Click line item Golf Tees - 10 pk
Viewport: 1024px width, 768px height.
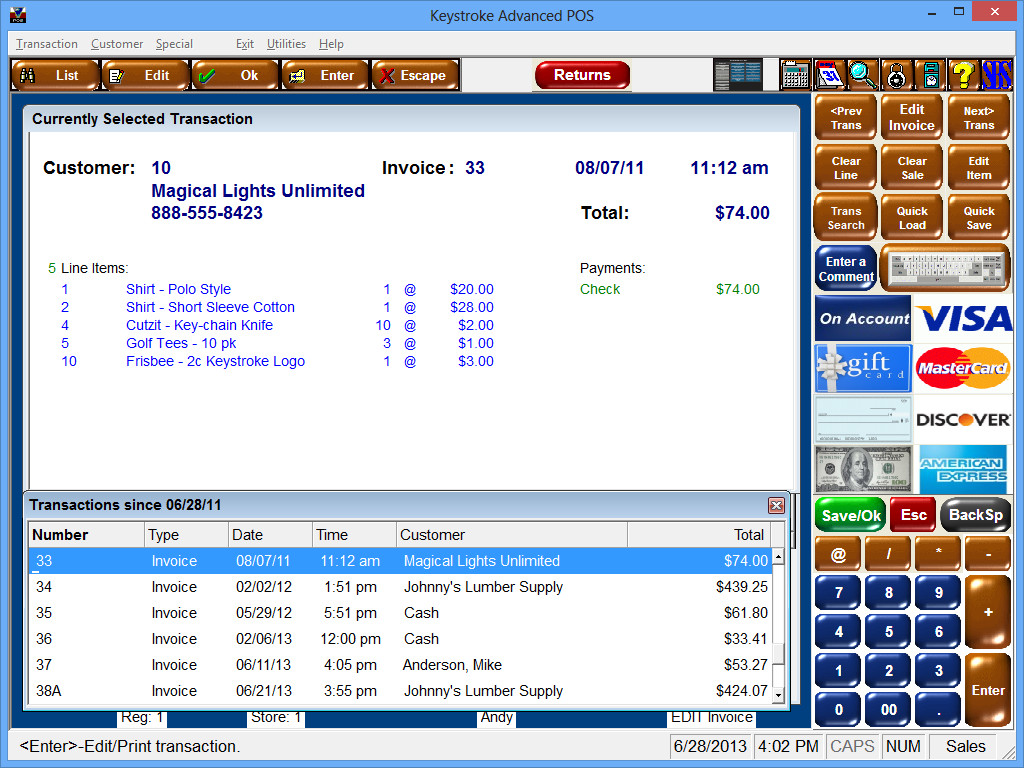tap(181, 344)
